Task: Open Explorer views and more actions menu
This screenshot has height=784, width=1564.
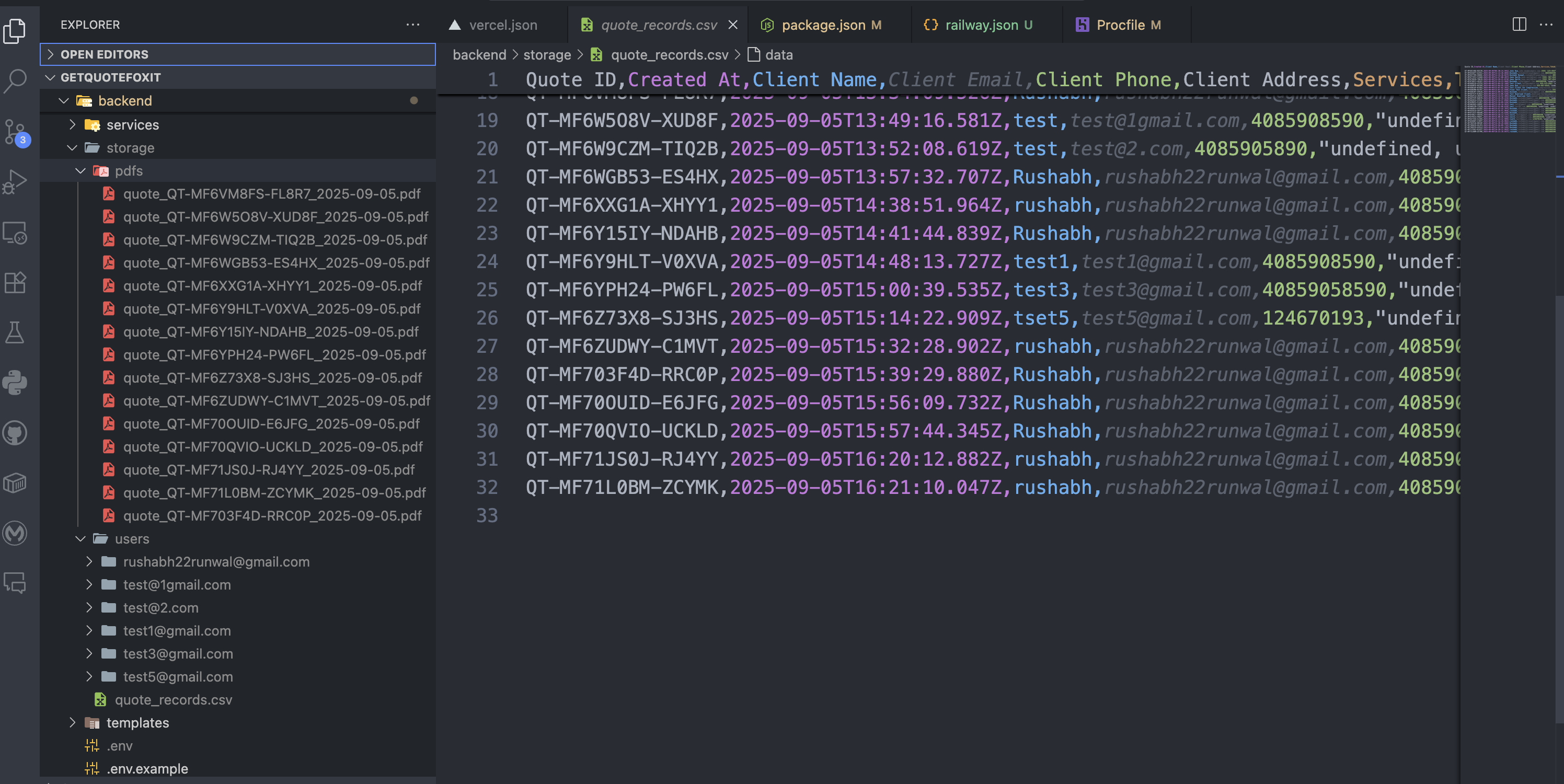Action: (x=413, y=25)
